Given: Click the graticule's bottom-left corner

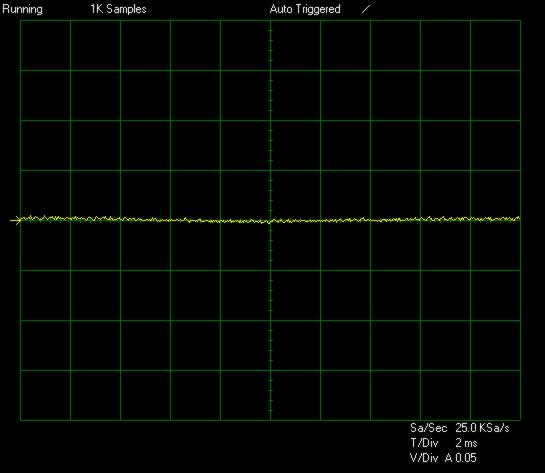Looking at the screenshot, I should 21,420.
